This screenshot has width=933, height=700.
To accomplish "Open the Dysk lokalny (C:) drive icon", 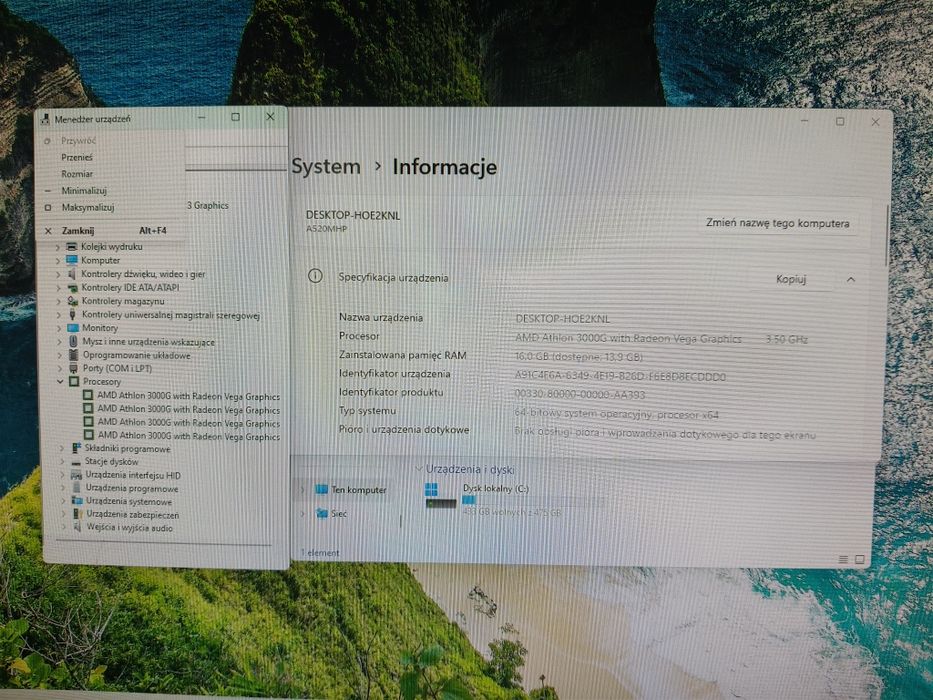I will click(440, 496).
